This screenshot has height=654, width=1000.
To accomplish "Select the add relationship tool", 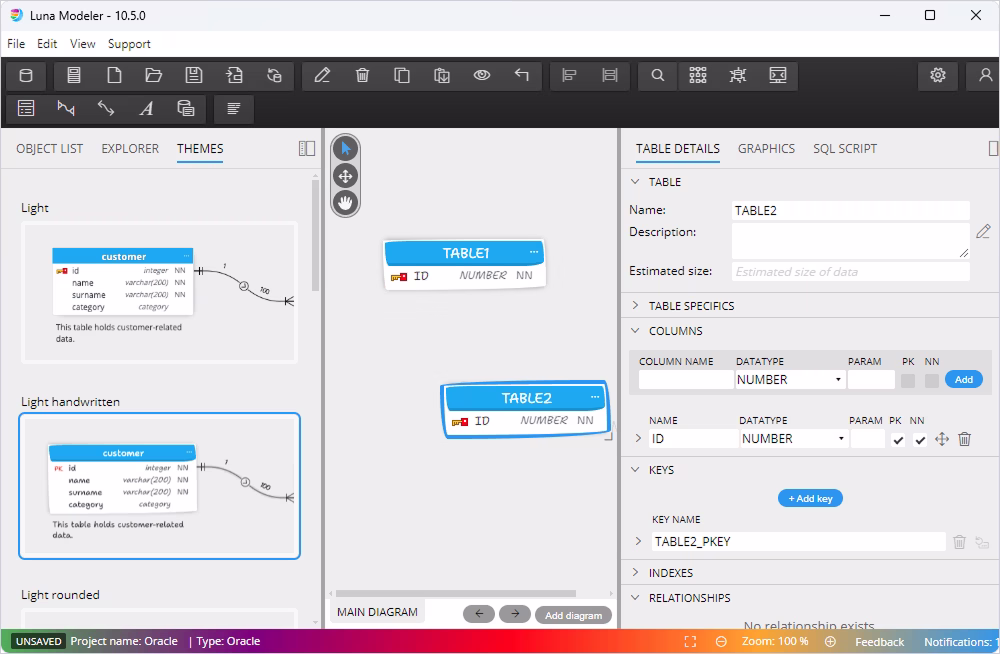I will point(66,108).
